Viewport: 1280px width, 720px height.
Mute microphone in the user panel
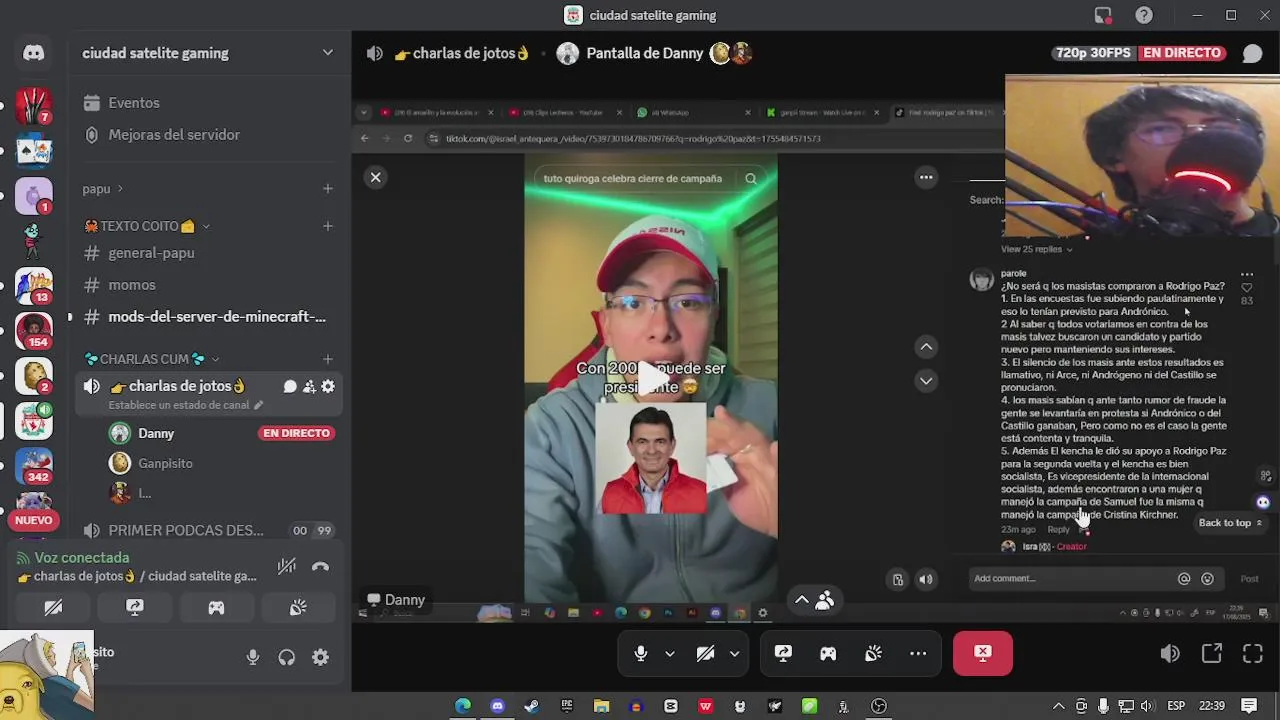point(253,657)
